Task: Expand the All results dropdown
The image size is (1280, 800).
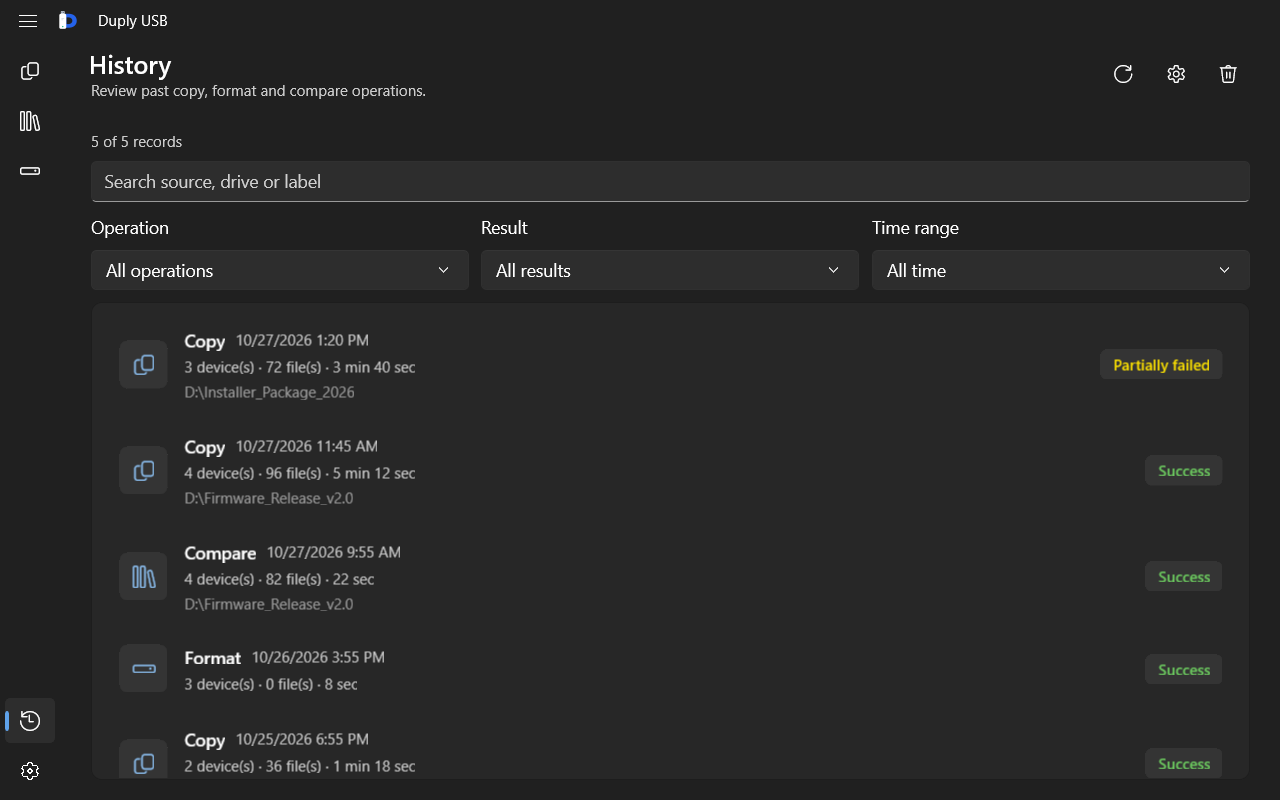Action: point(670,270)
